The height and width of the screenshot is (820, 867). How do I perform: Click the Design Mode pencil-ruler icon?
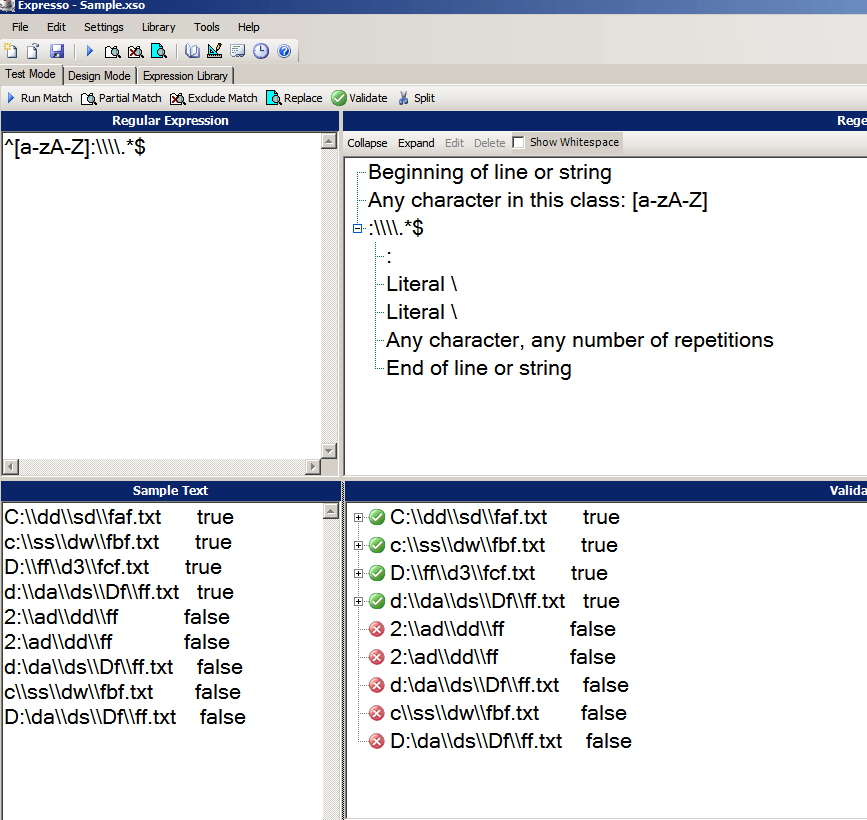coord(215,51)
